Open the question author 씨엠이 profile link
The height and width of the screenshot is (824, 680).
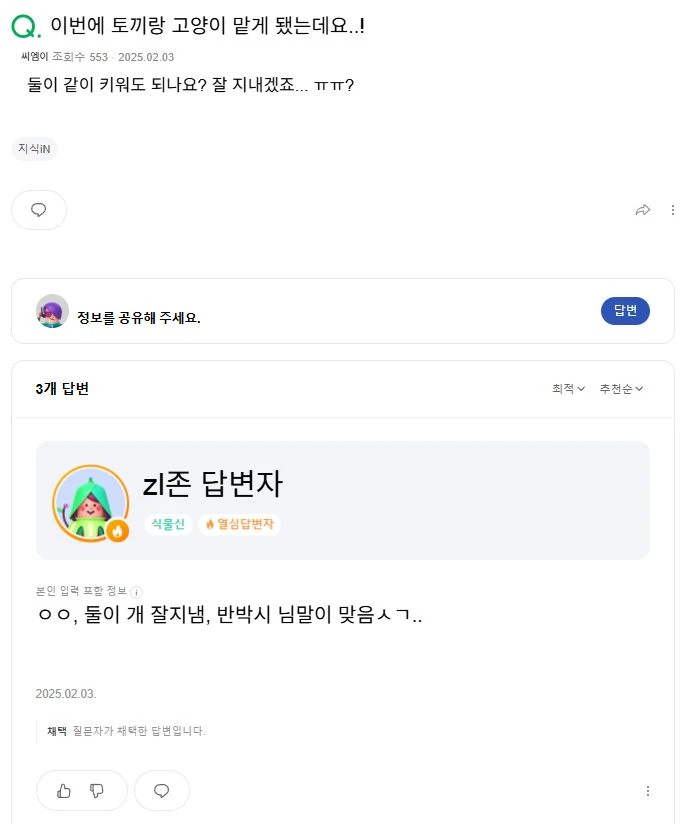[x=34, y=57]
